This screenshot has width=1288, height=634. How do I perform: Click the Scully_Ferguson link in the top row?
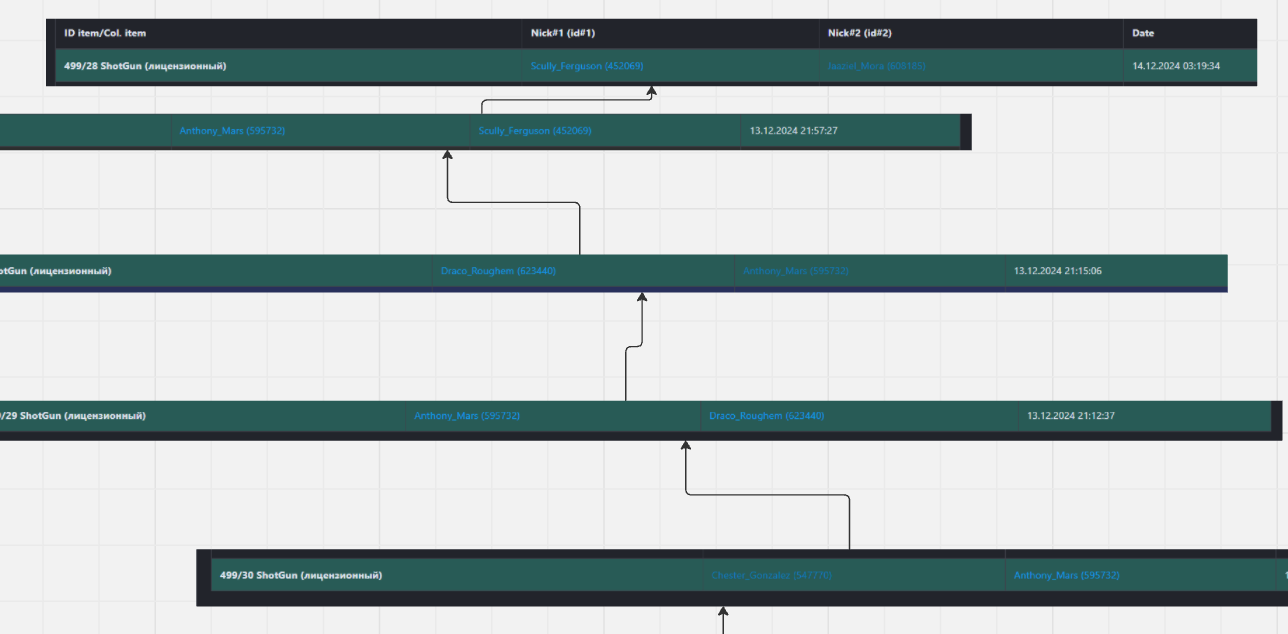[x=586, y=66]
